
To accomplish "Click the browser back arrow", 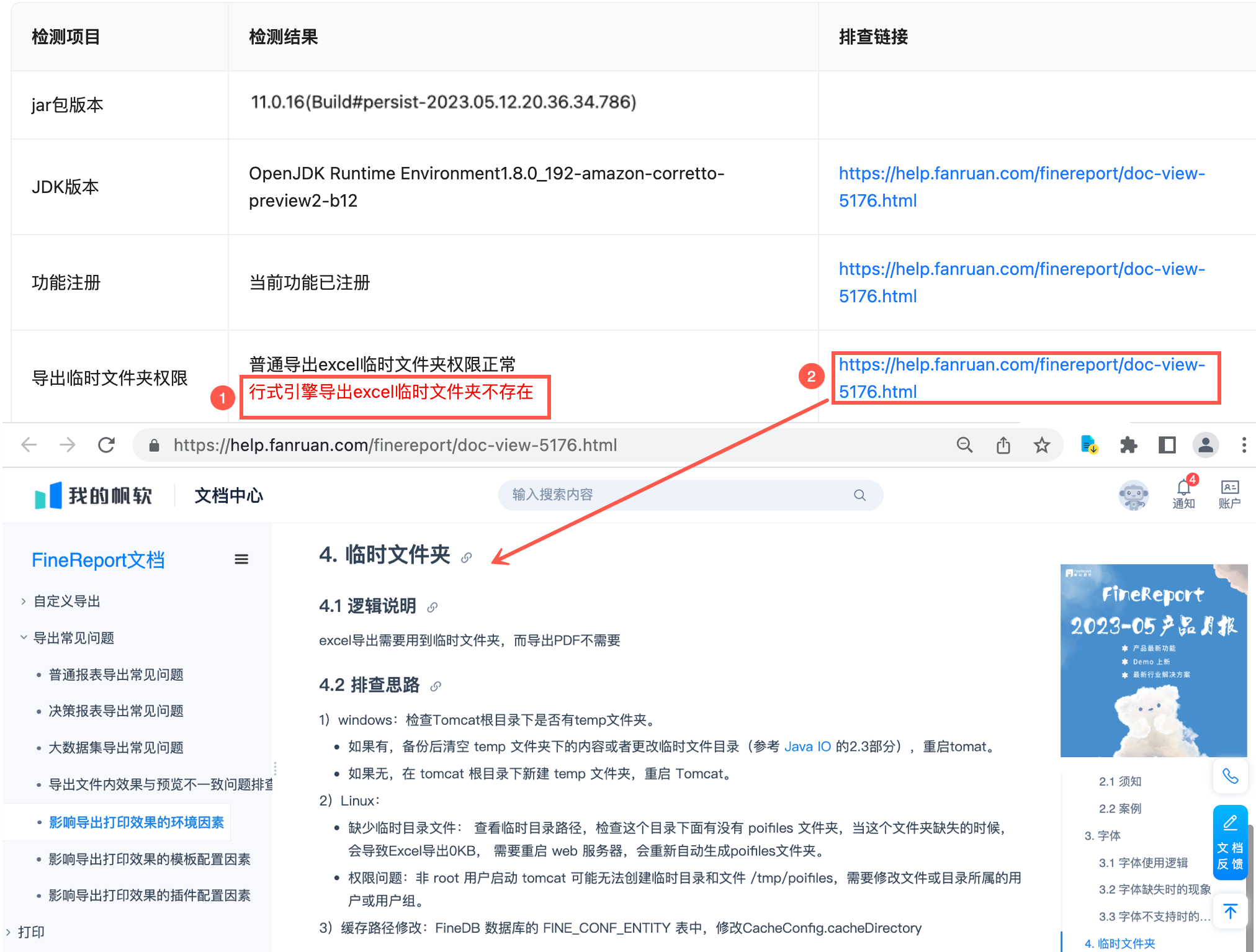I will click(29, 445).
